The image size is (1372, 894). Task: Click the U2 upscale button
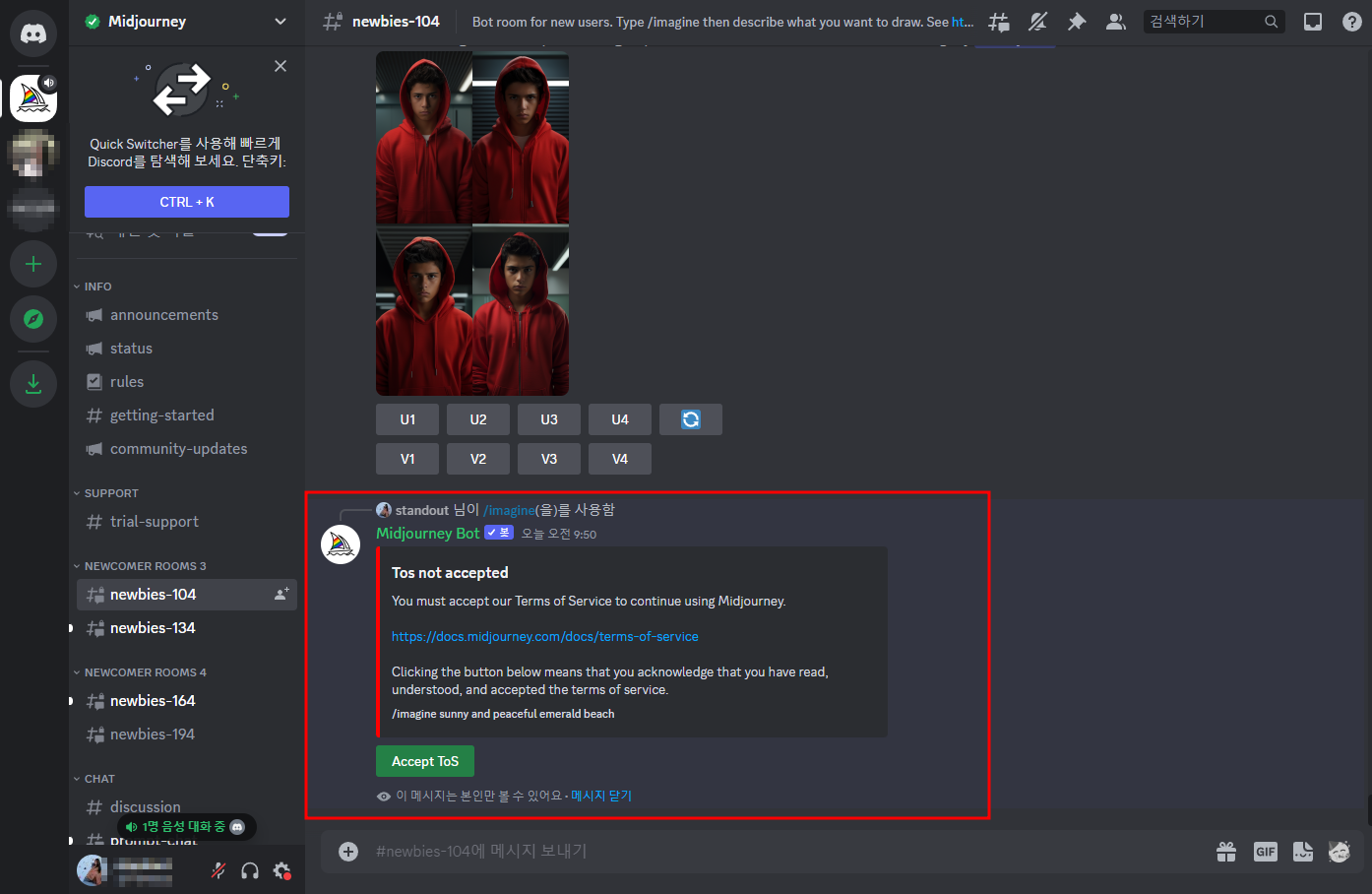click(x=478, y=419)
